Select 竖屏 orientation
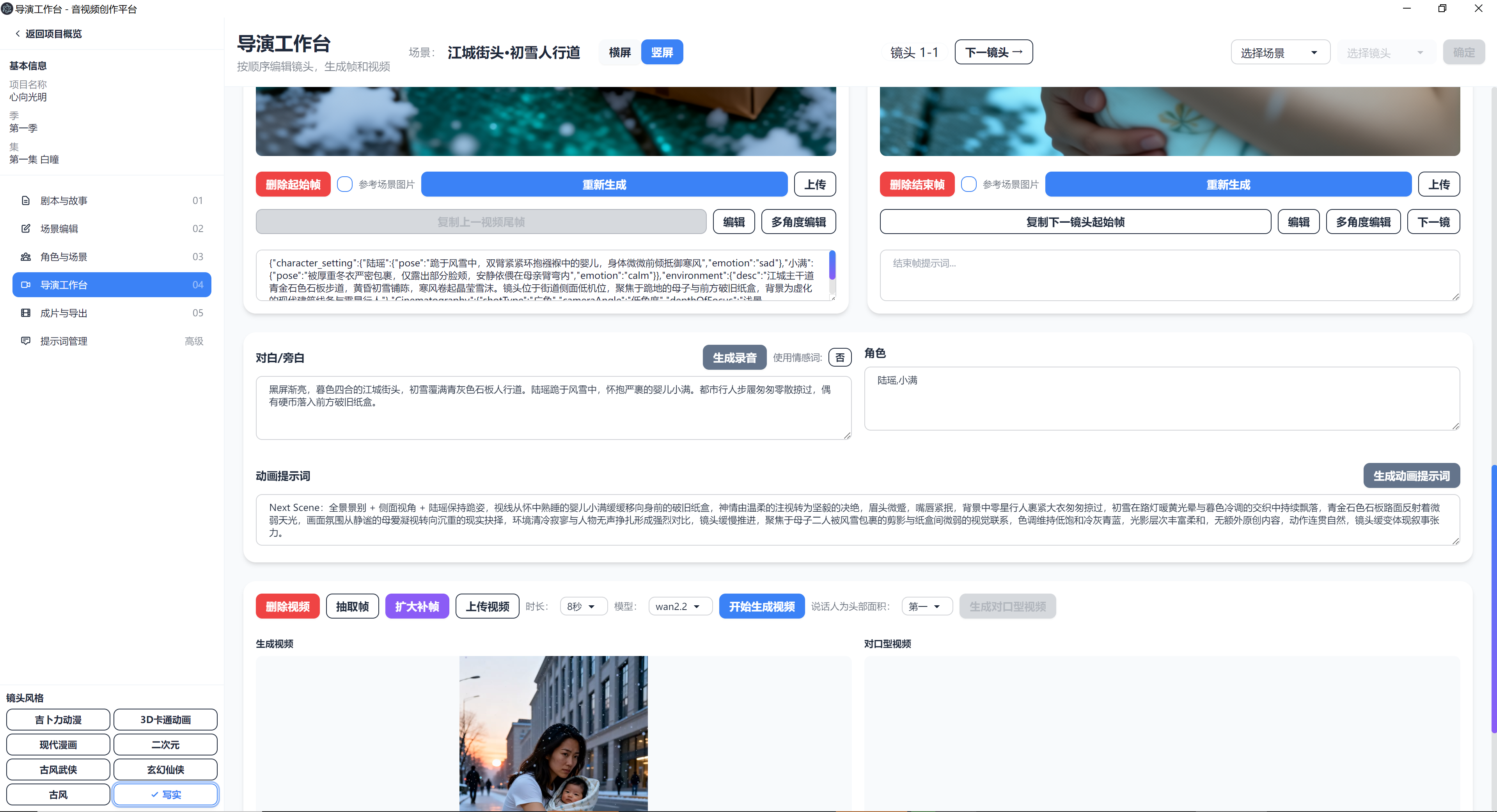The height and width of the screenshot is (812, 1497). (x=662, y=52)
